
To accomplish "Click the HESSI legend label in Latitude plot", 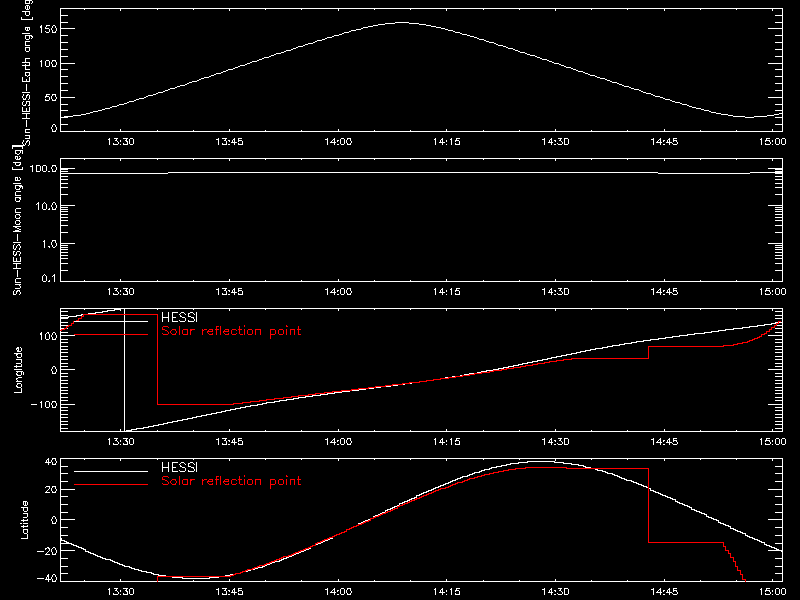I will (x=179, y=467).
